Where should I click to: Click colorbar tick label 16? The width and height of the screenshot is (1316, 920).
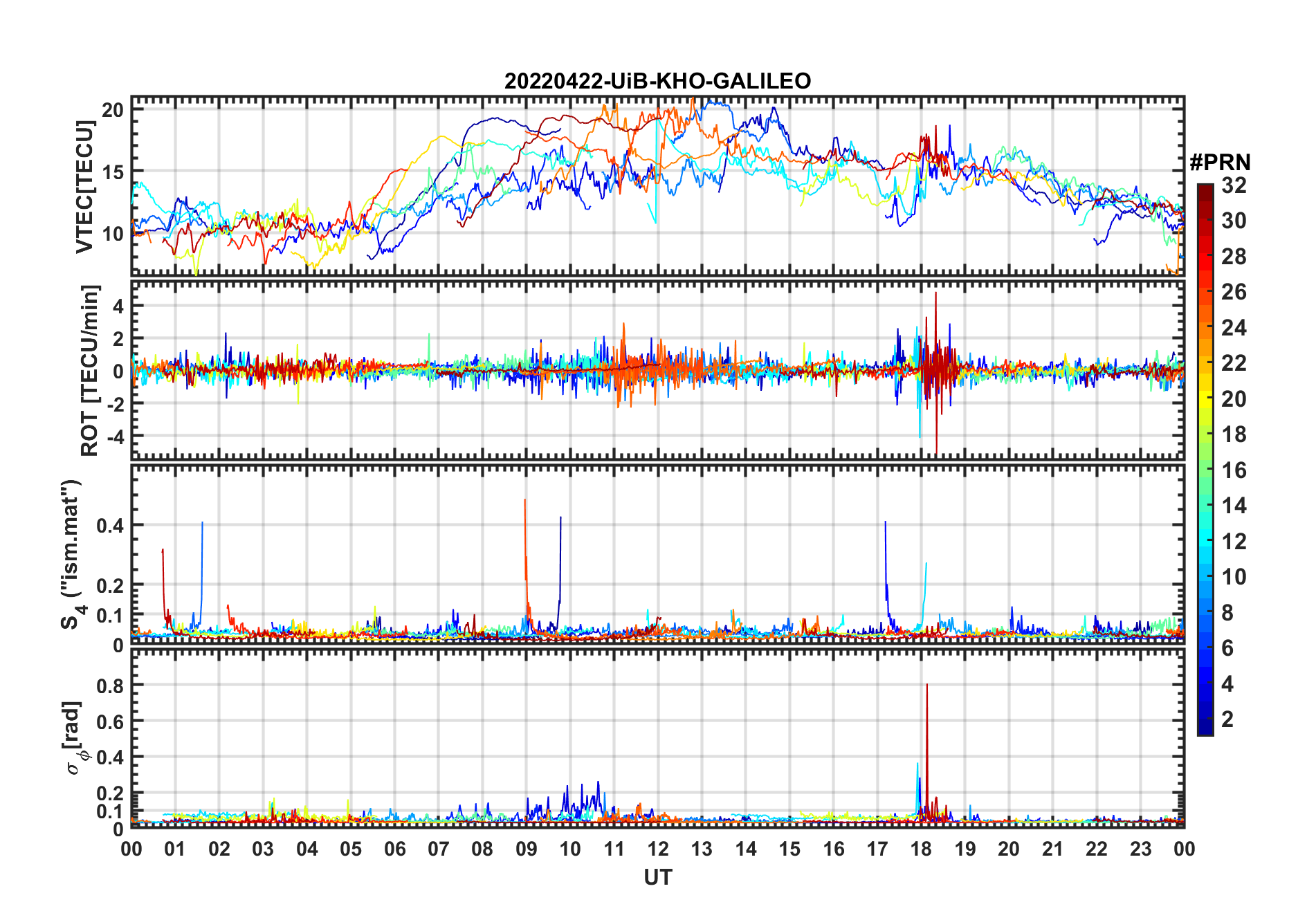(x=1234, y=470)
